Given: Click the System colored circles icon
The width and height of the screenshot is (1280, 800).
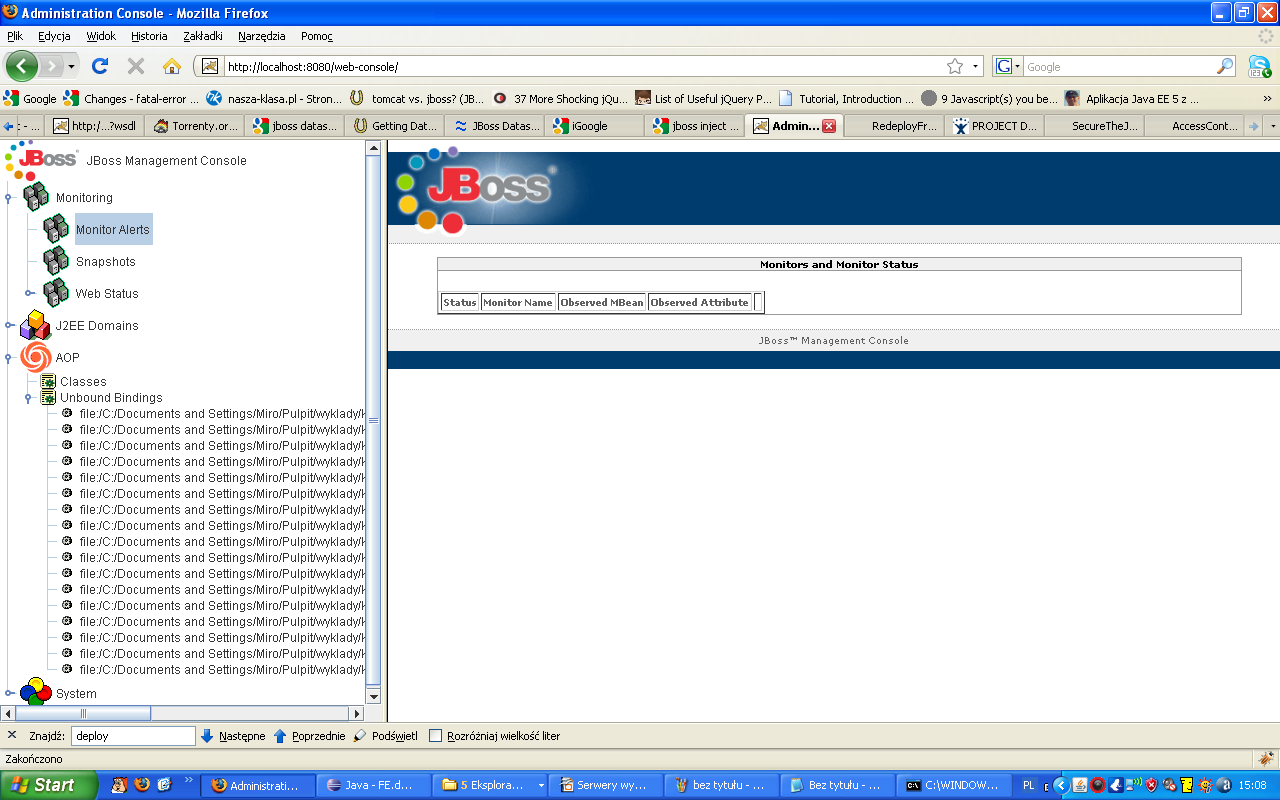Looking at the screenshot, I should tap(36, 692).
